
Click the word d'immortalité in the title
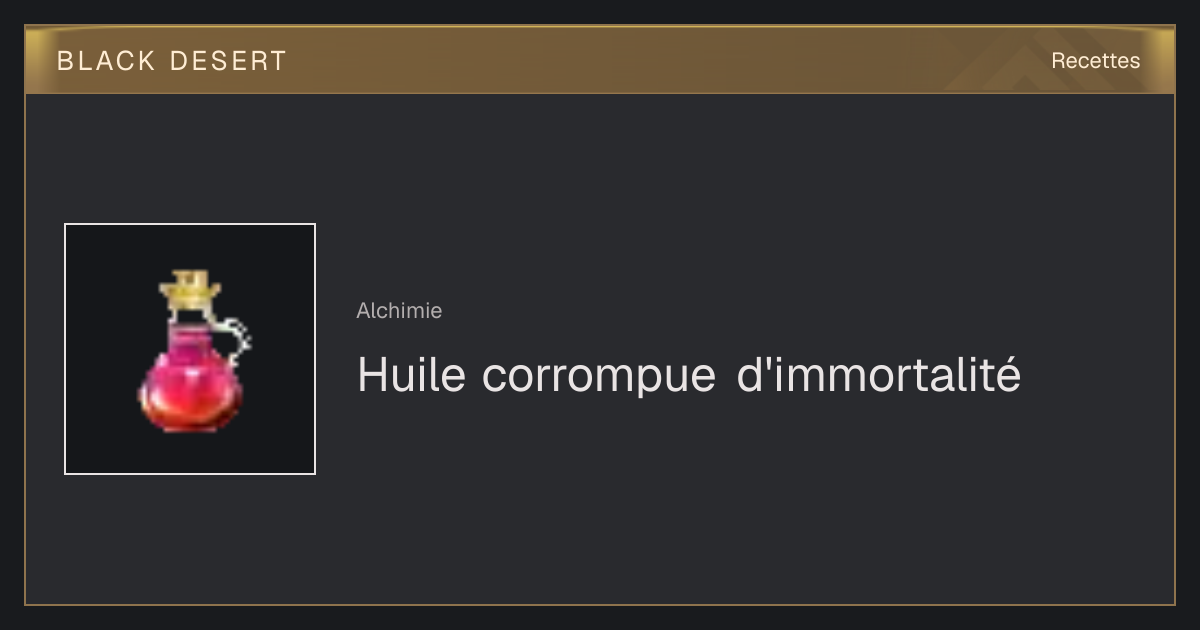(879, 375)
